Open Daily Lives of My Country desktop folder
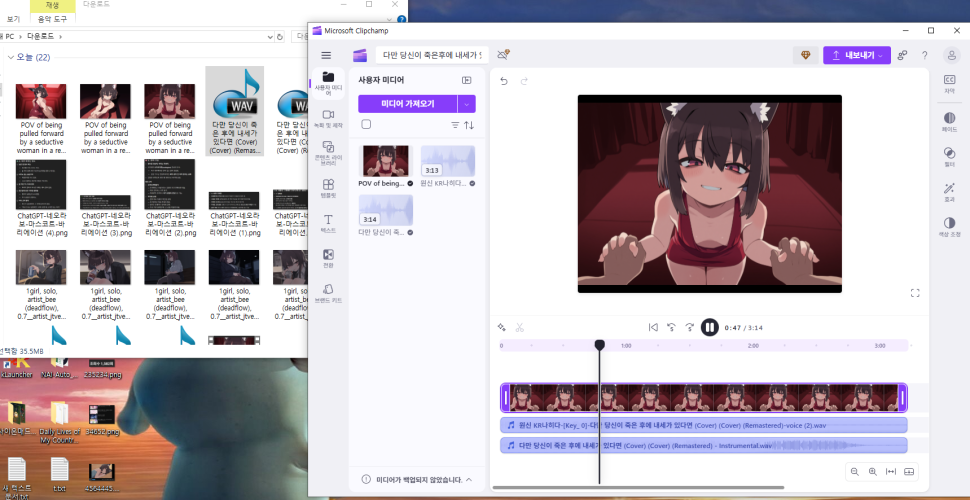The width and height of the screenshot is (970, 500). pos(60,423)
